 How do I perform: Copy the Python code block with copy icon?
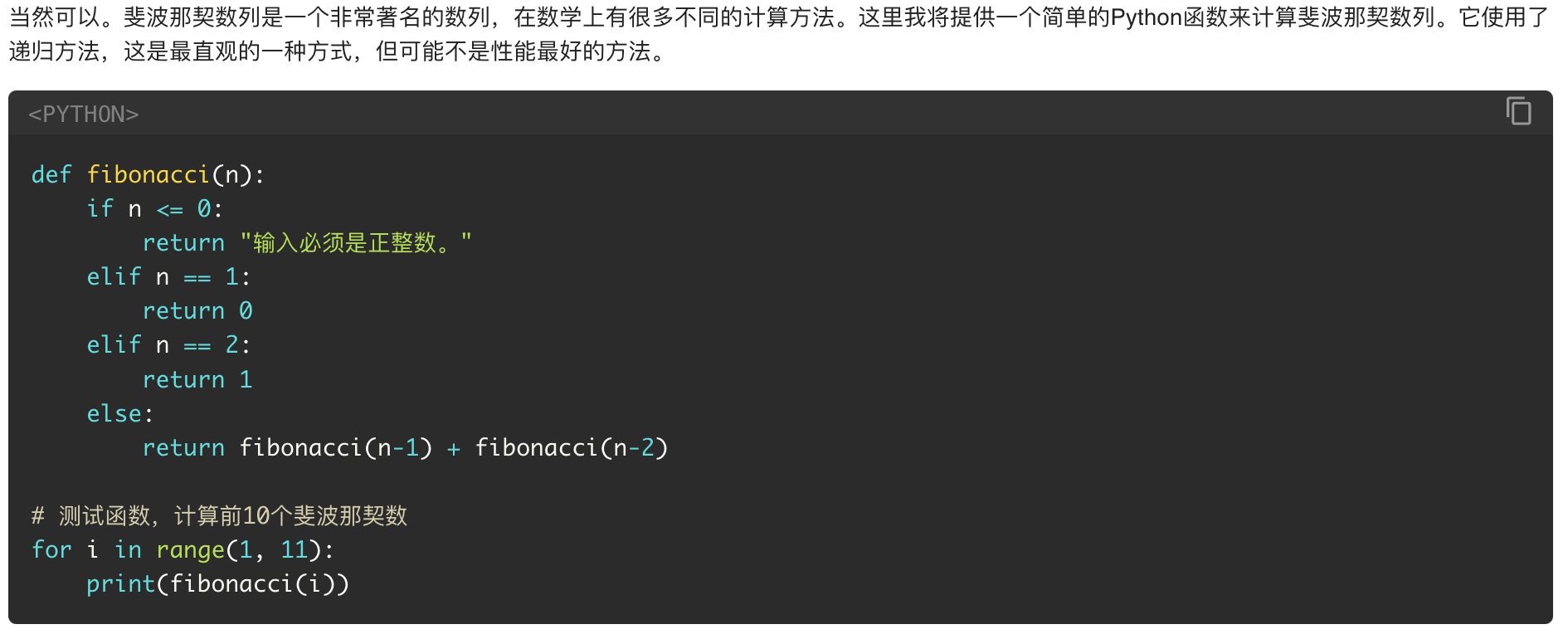pyautogui.click(x=1518, y=111)
